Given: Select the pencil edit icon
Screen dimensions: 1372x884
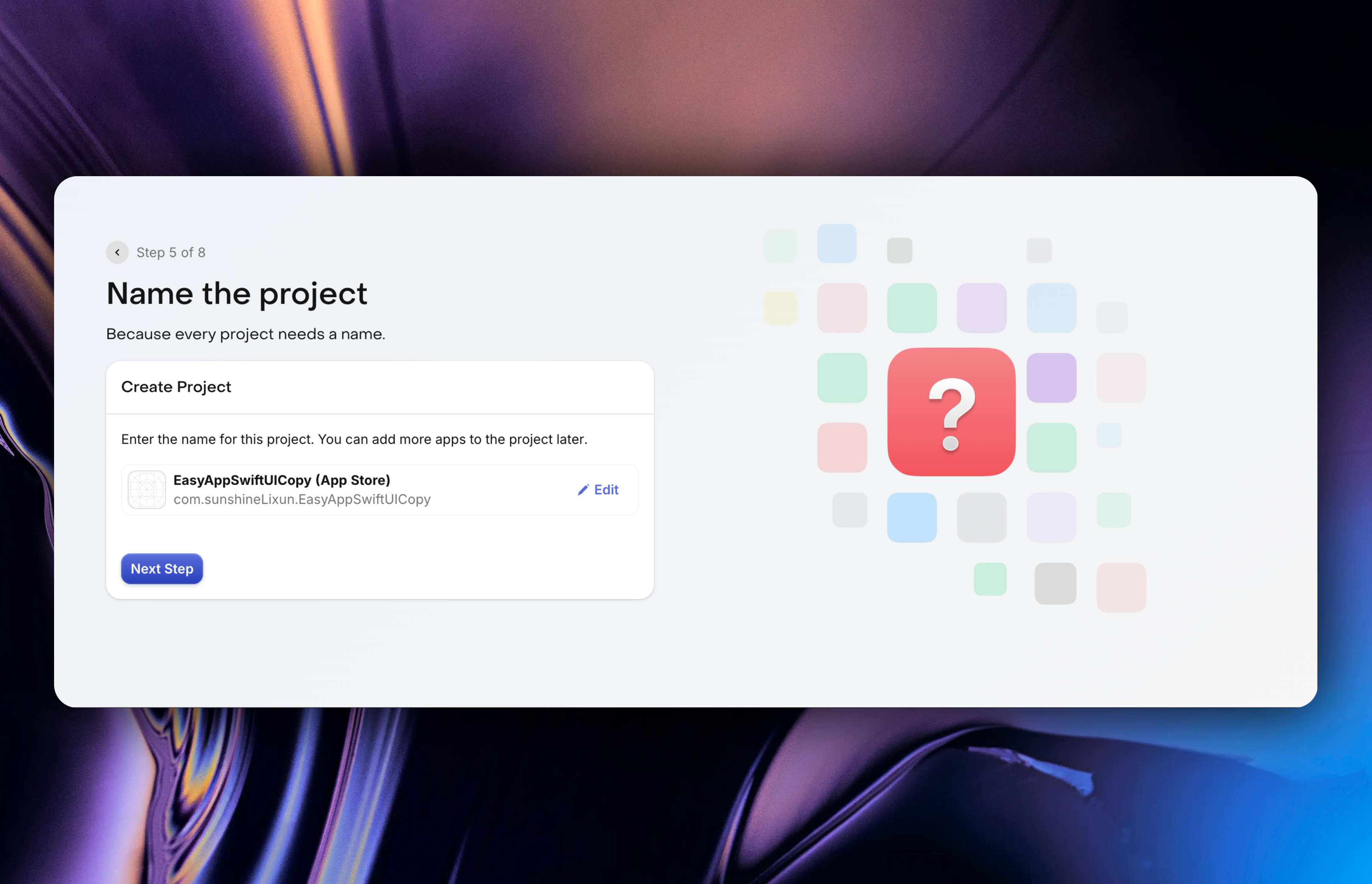Looking at the screenshot, I should pos(584,490).
